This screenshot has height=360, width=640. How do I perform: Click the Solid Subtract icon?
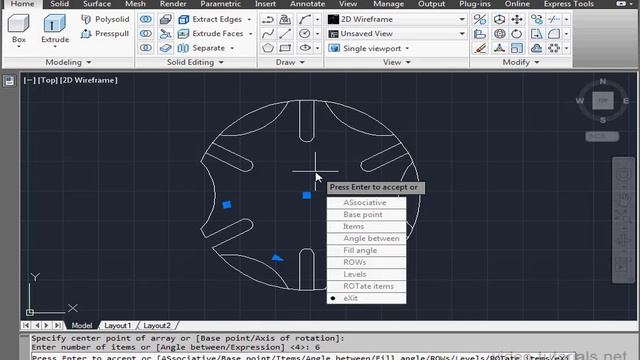(146, 33)
